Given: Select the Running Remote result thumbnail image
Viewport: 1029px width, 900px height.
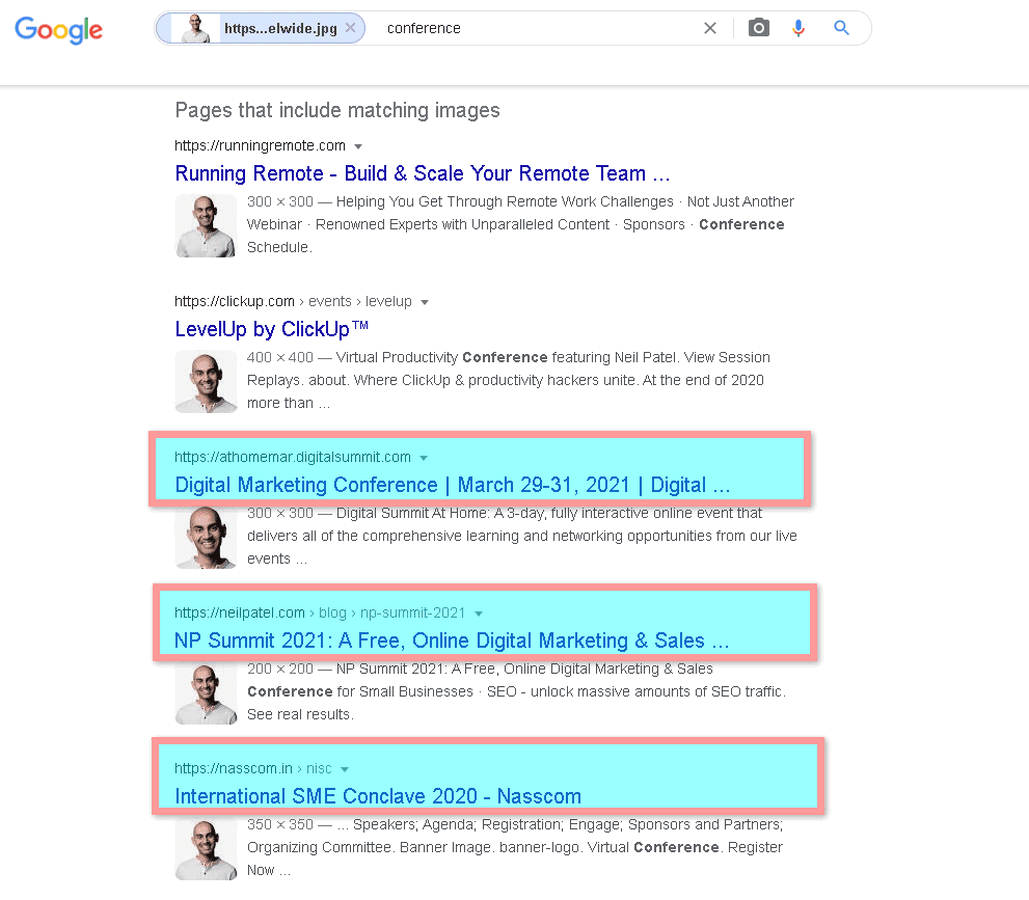Looking at the screenshot, I should (205, 225).
